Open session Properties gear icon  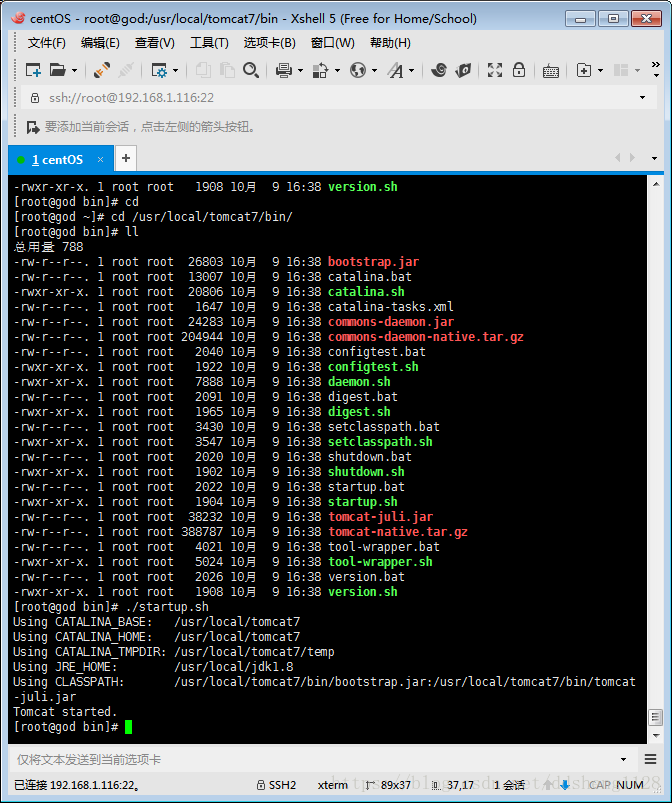159,70
